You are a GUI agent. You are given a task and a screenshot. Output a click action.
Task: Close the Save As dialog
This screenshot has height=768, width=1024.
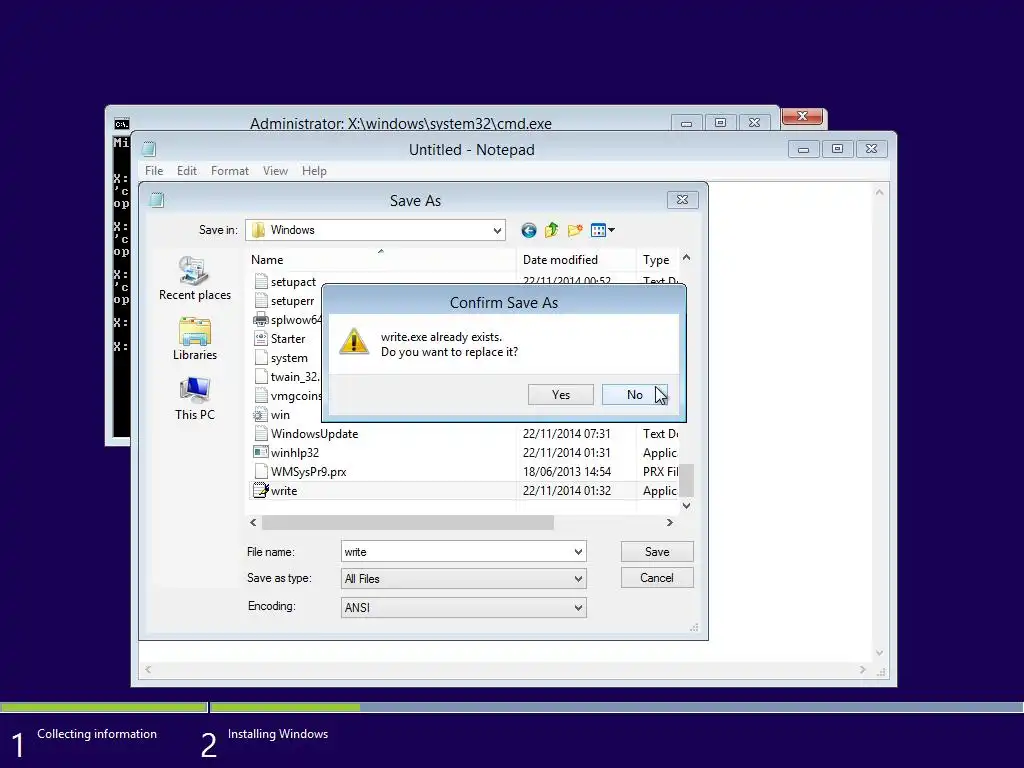pos(682,200)
